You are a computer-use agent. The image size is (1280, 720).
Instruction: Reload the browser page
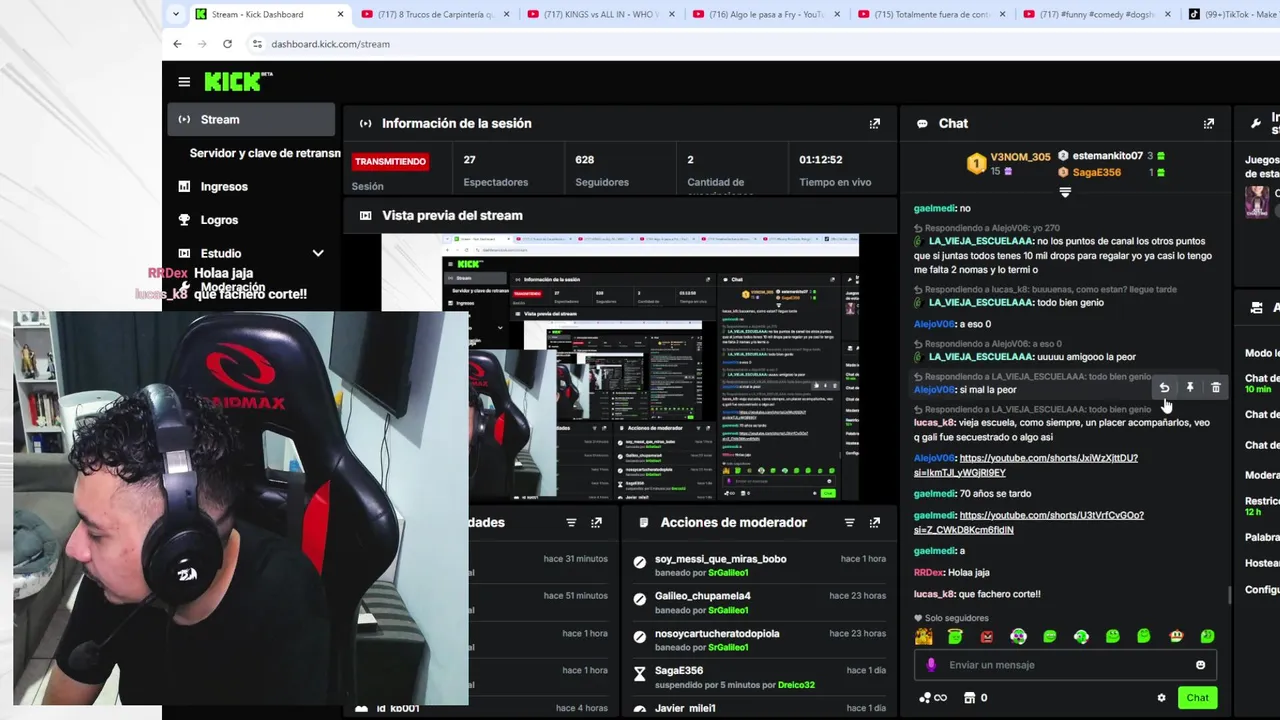pos(227,44)
